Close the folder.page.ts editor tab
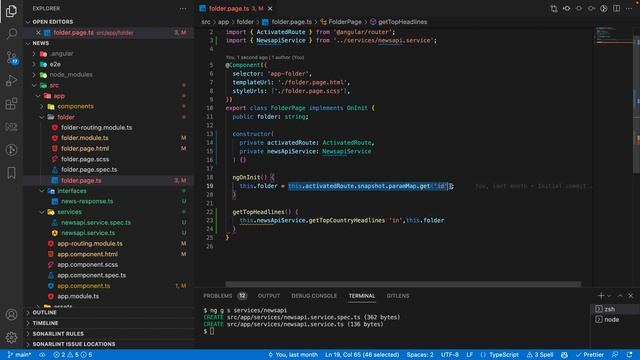 [270, 9]
